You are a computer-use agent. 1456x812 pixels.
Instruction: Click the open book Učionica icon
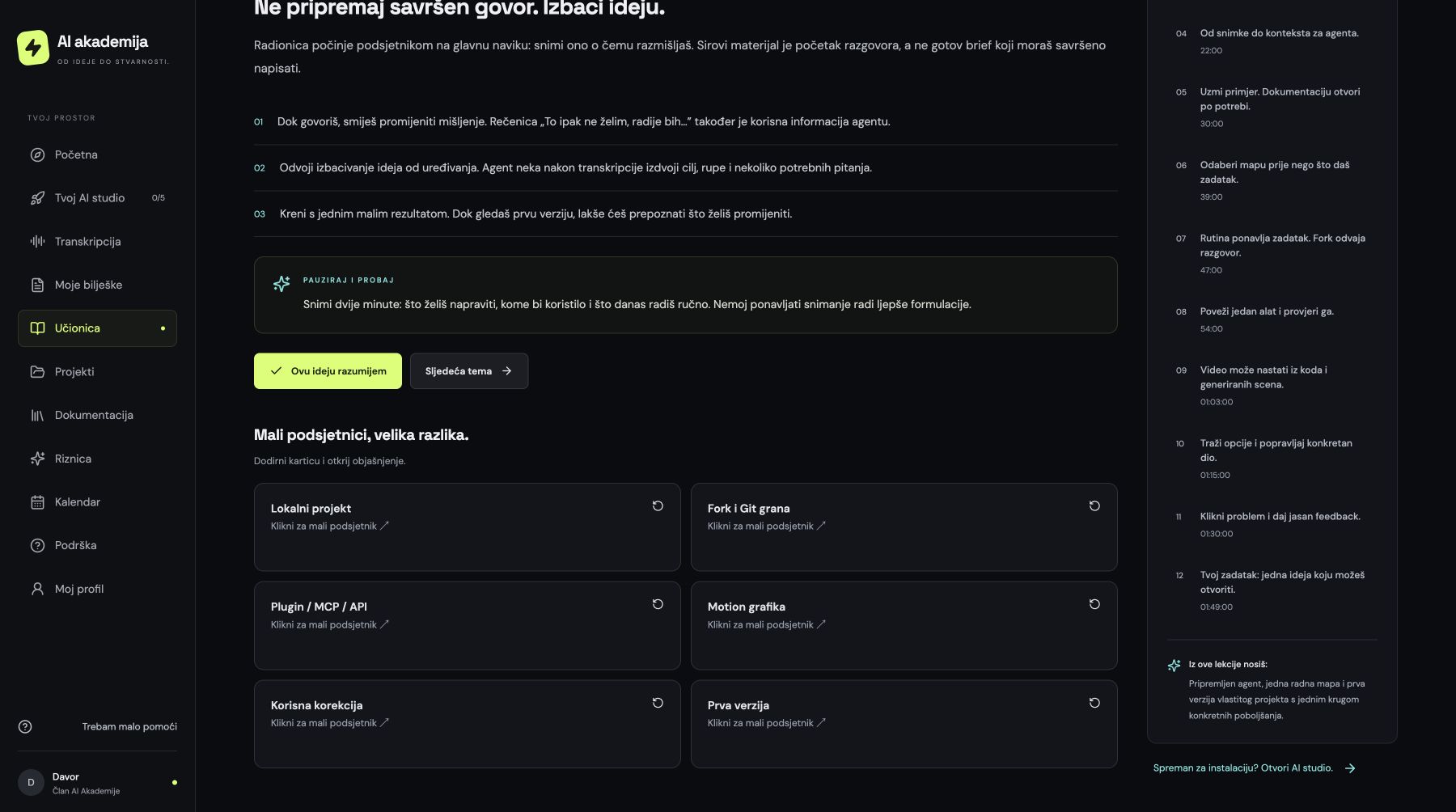tap(37, 328)
